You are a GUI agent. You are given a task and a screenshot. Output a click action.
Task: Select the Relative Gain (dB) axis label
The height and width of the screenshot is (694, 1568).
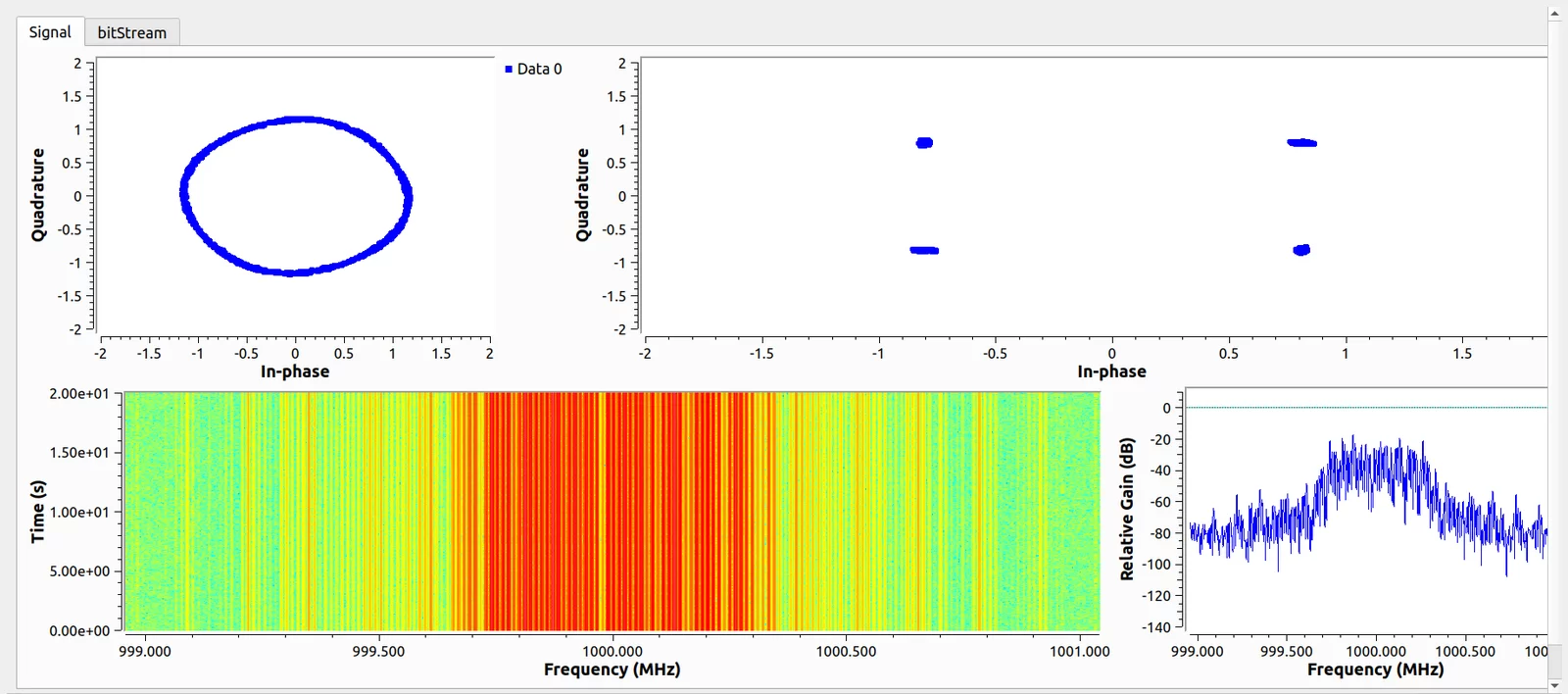coord(1127,509)
